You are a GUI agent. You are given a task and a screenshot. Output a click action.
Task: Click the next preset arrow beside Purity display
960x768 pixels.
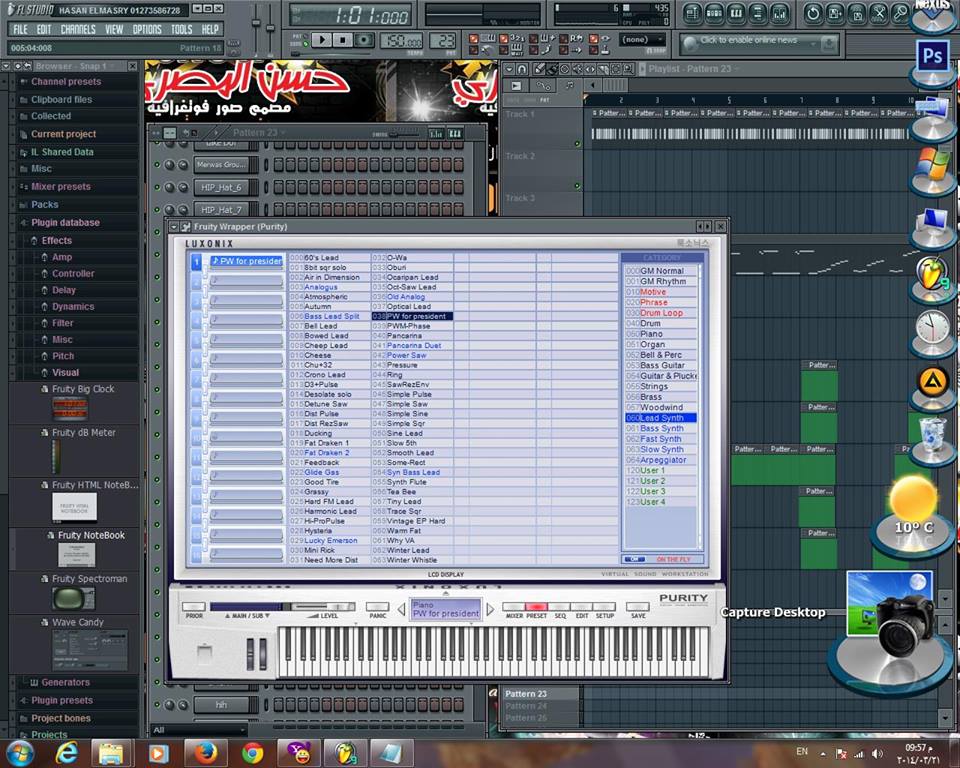tap(490, 609)
